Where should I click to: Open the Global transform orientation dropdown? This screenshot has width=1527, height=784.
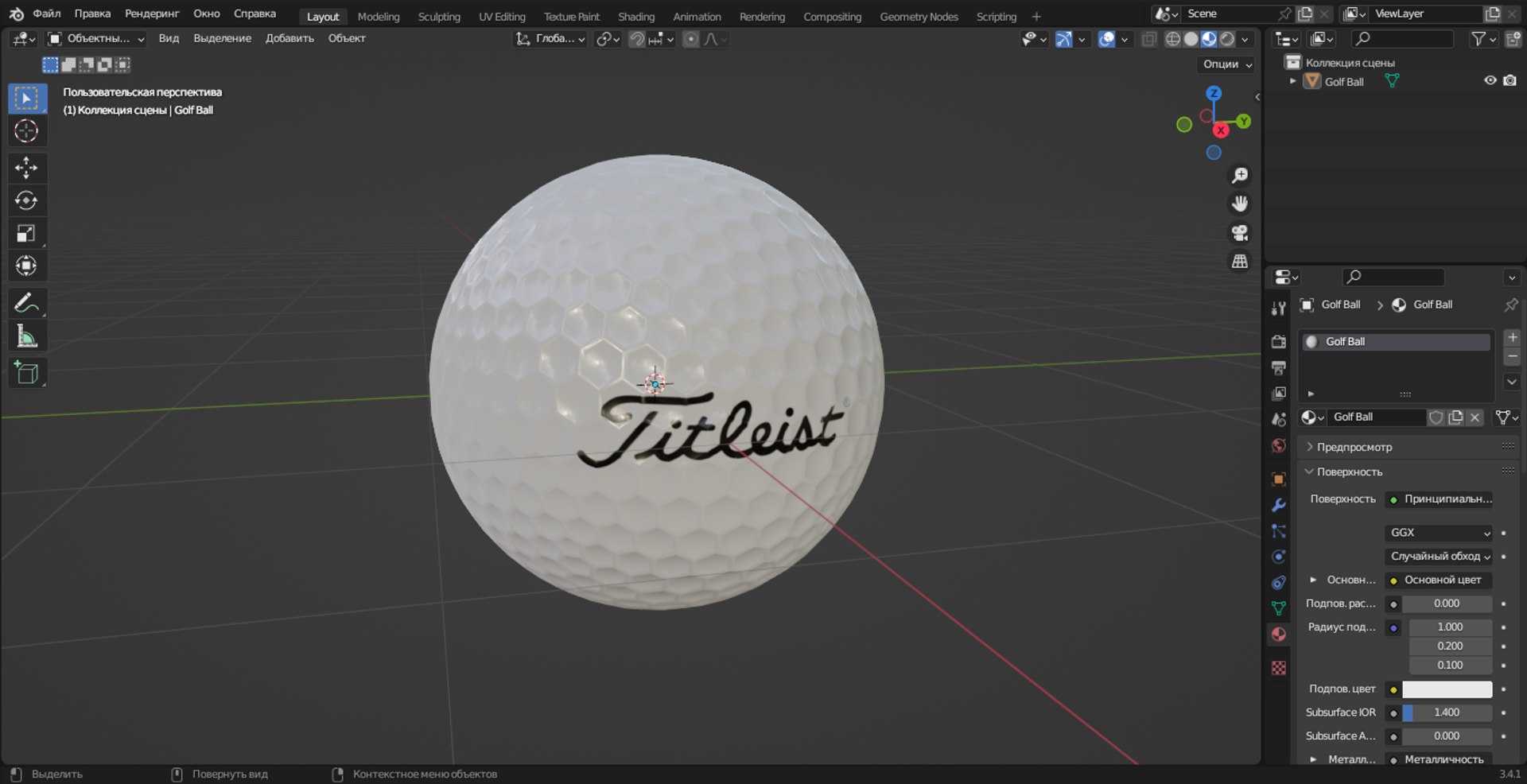pos(550,38)
